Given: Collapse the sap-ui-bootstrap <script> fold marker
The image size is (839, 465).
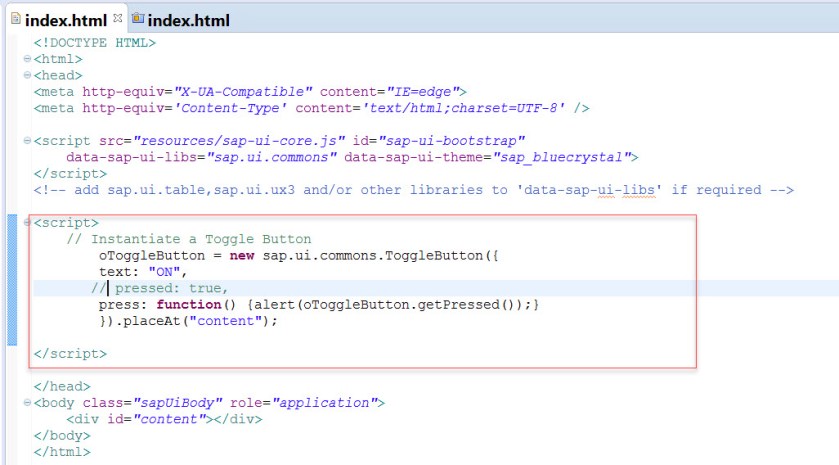Looking at the screenshot, I should click(x=27, y=141).
